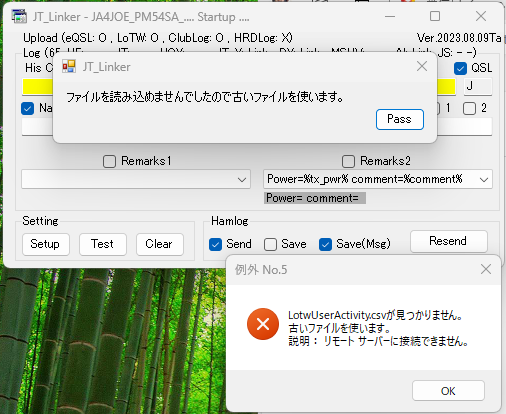Image resolution: width=506 pixels, height=414 pixels.
Task: Click the red error icon in exception dialog
Action: (x=263, y=324)
